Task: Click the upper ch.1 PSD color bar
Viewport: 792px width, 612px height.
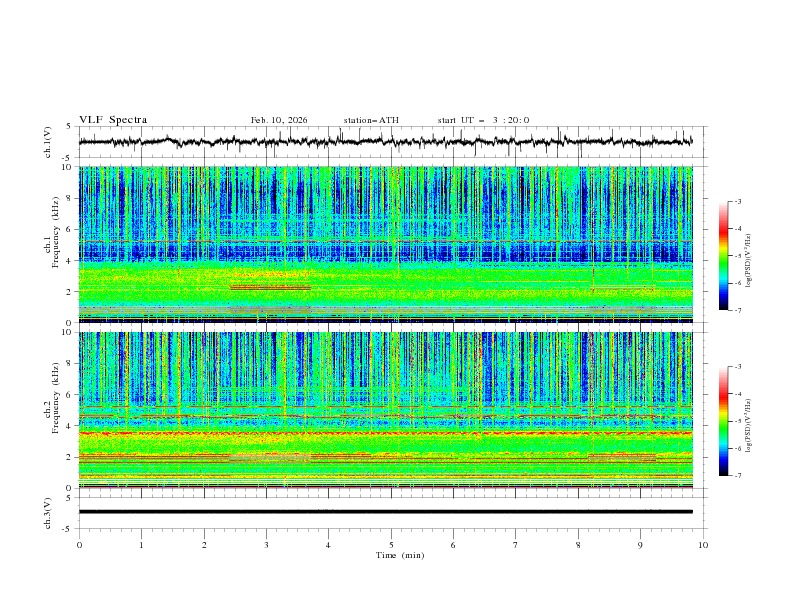Action: [x=723, y=256]
